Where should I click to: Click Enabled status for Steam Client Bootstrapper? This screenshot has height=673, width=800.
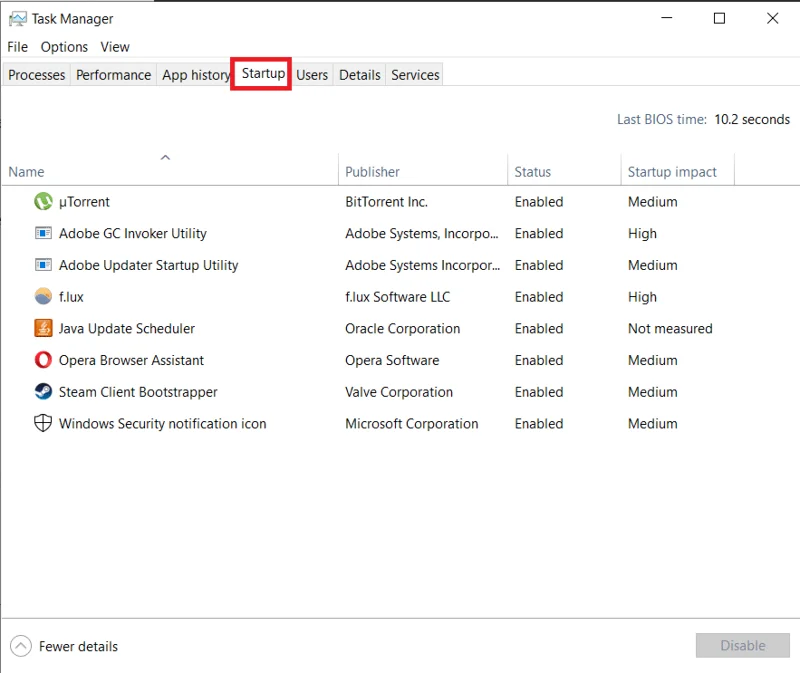(x=539, y=392)
